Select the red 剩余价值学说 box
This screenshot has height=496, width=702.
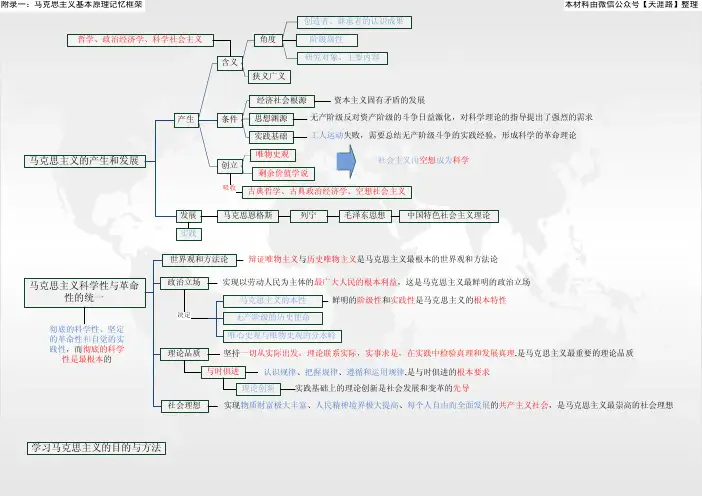pos(279,172)
